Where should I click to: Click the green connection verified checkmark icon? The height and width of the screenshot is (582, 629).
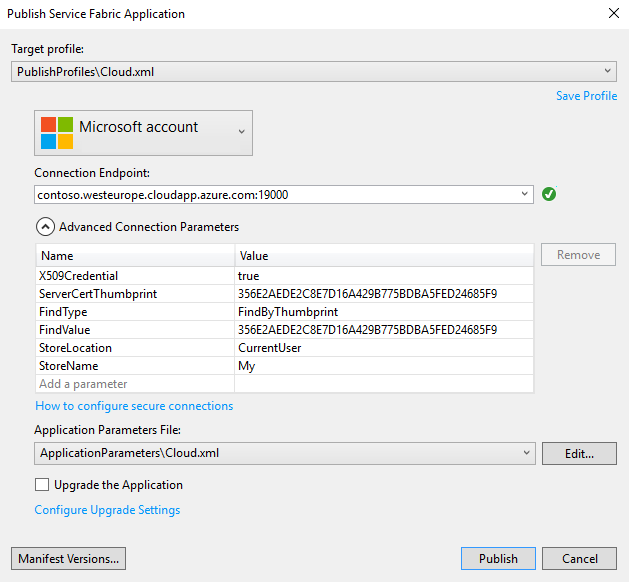[x=549, y=194]
